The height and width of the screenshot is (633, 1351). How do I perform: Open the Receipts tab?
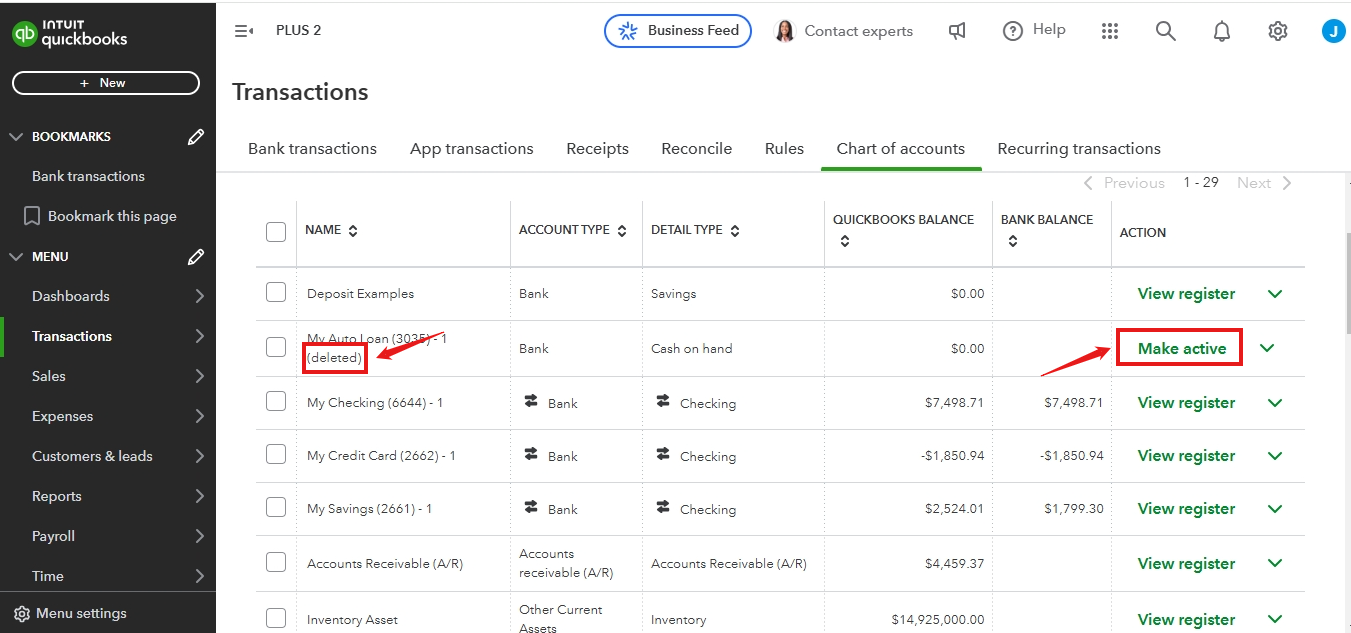point(598,149)
